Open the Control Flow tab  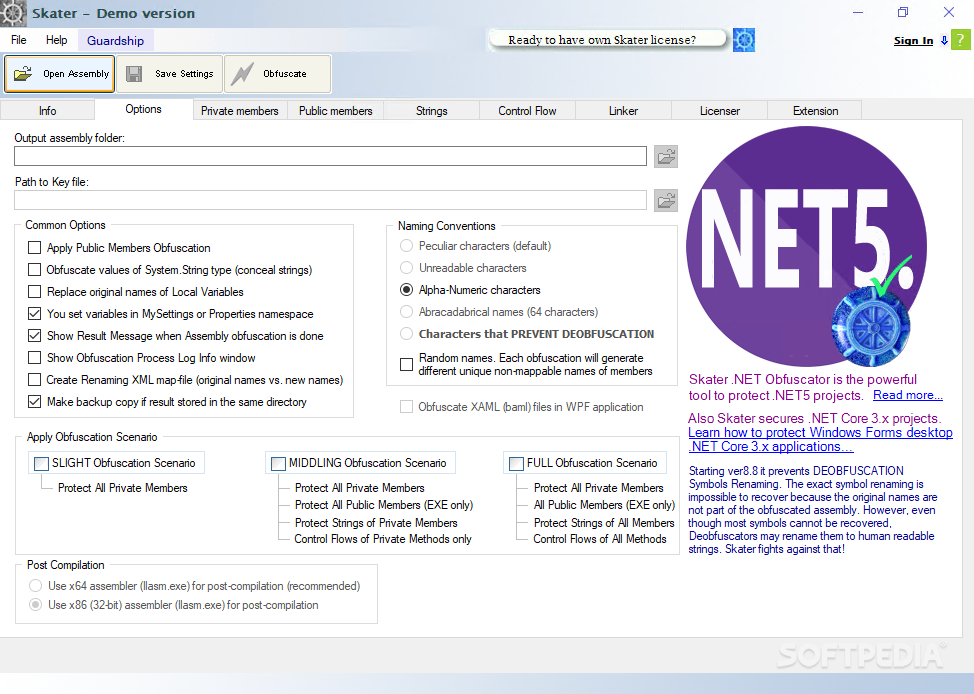pyautogui.click(x=527, y=111)
